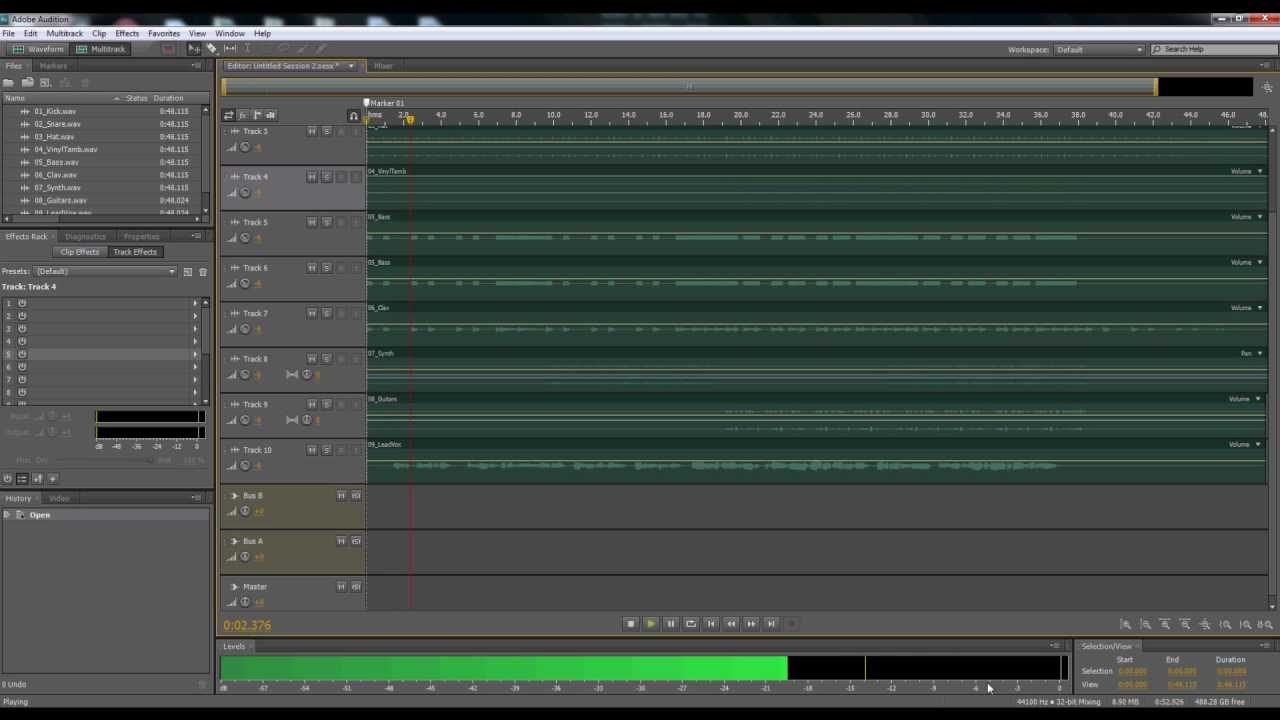Select the Time Selection tool
The image size is (1280, 720).
pyautogui.click(x=248, y=49)
